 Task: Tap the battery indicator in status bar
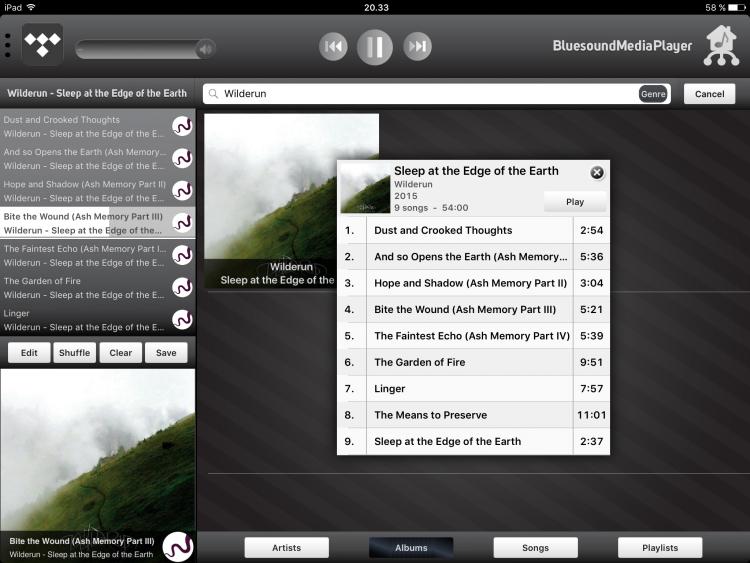point(737,7)
